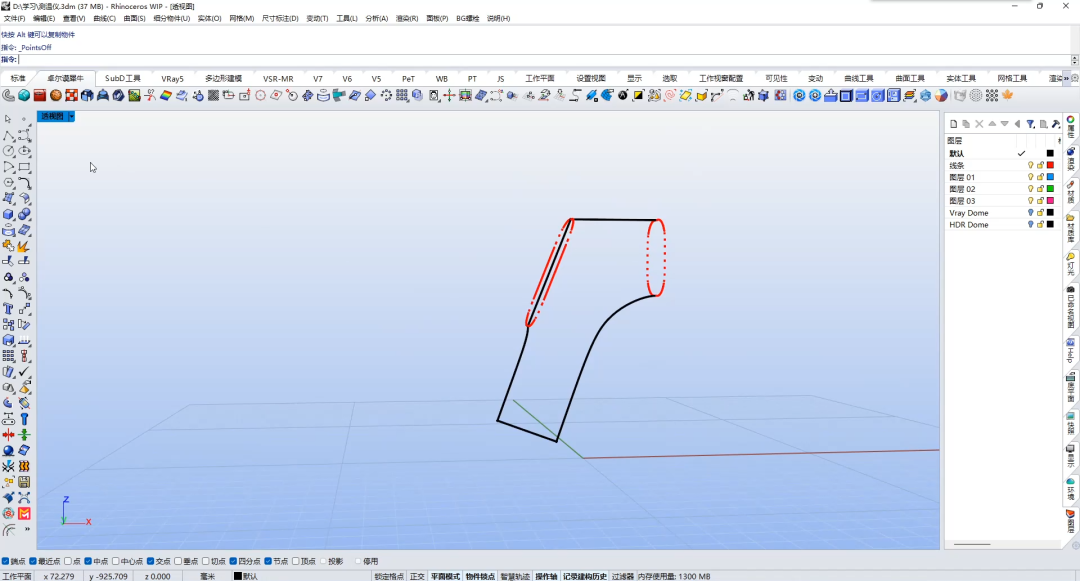The width and height of the screenshot is (1080, 581).
Task: Open the 透视图 viewport title dropdown arrow
Action: [71, 116]
